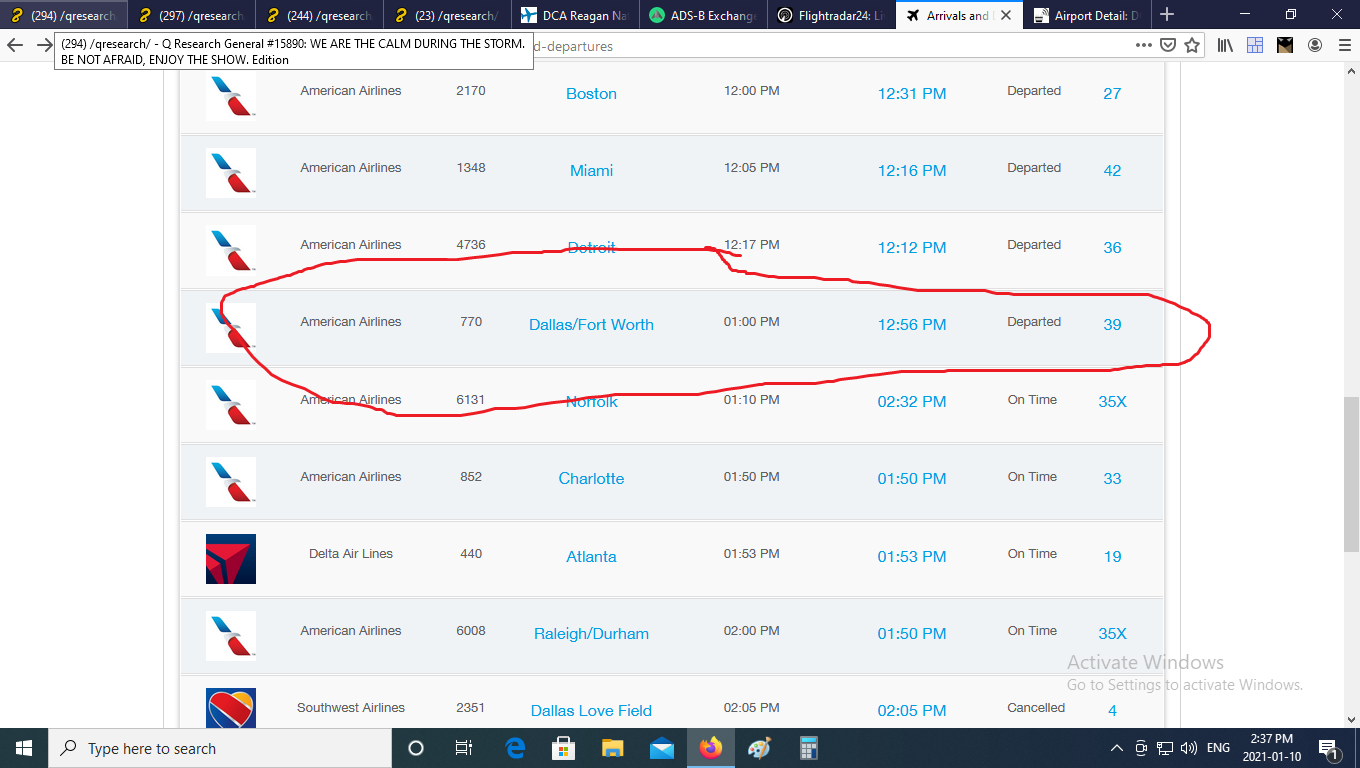The image size is (1360, 768).
Task: Click 02:32 PM time for Norfolk flight
Action: [912, 402]
